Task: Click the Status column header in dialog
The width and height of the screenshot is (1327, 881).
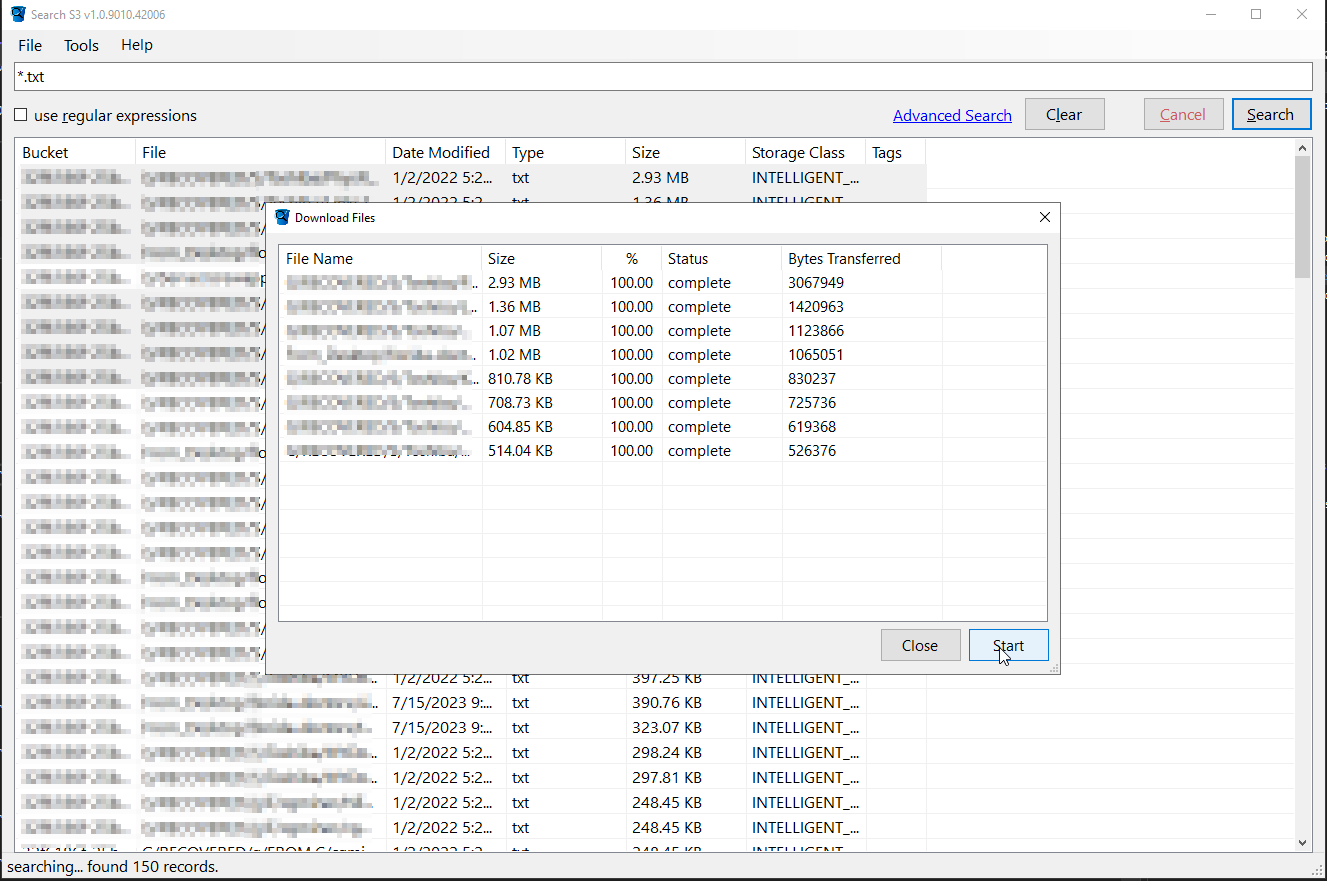Action: (x=722, y=258)
